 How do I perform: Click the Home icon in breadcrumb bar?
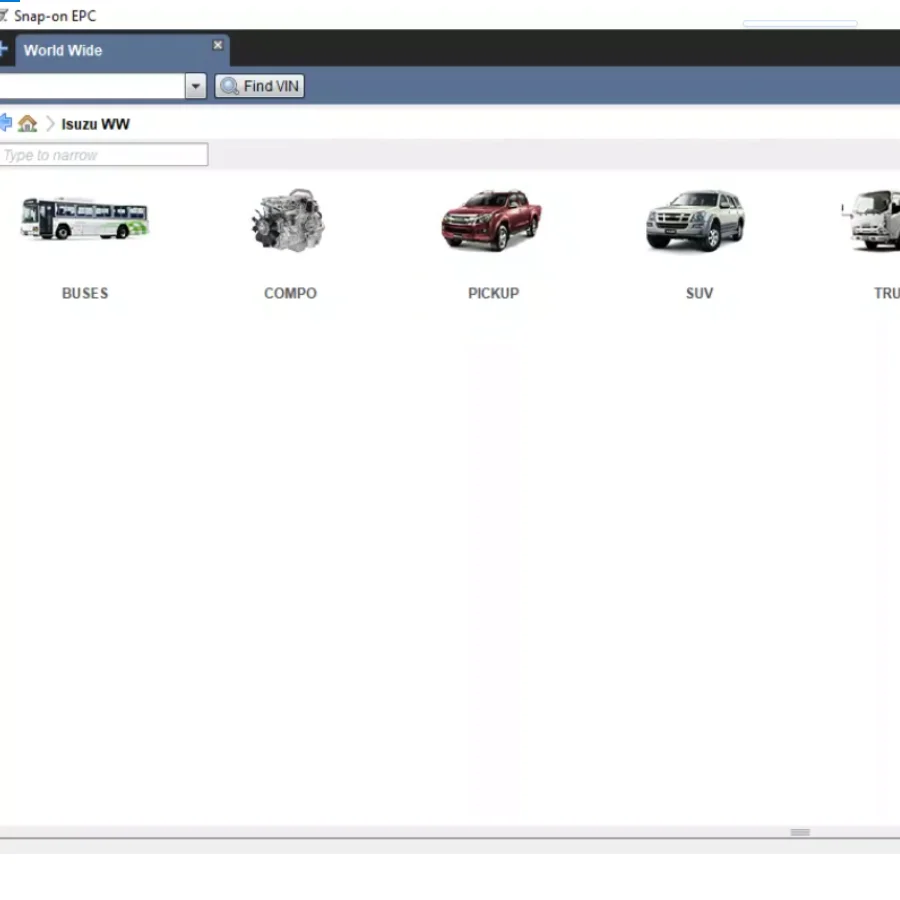point(27,123)
